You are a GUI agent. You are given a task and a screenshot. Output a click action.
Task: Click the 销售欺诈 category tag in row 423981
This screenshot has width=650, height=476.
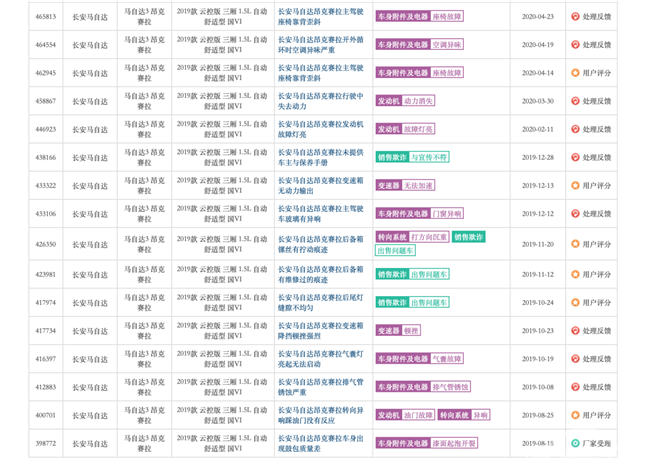pos(392,274)
